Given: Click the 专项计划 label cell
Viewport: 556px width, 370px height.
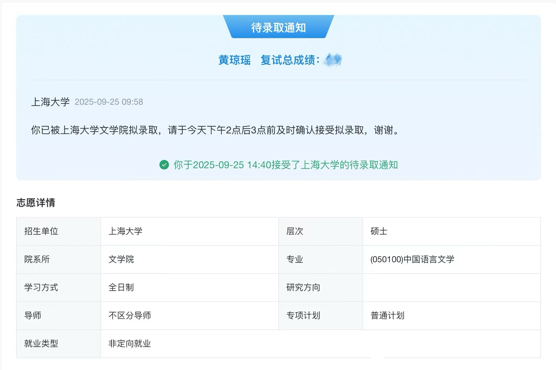Looking at the screenshot, I should [321, 315].
